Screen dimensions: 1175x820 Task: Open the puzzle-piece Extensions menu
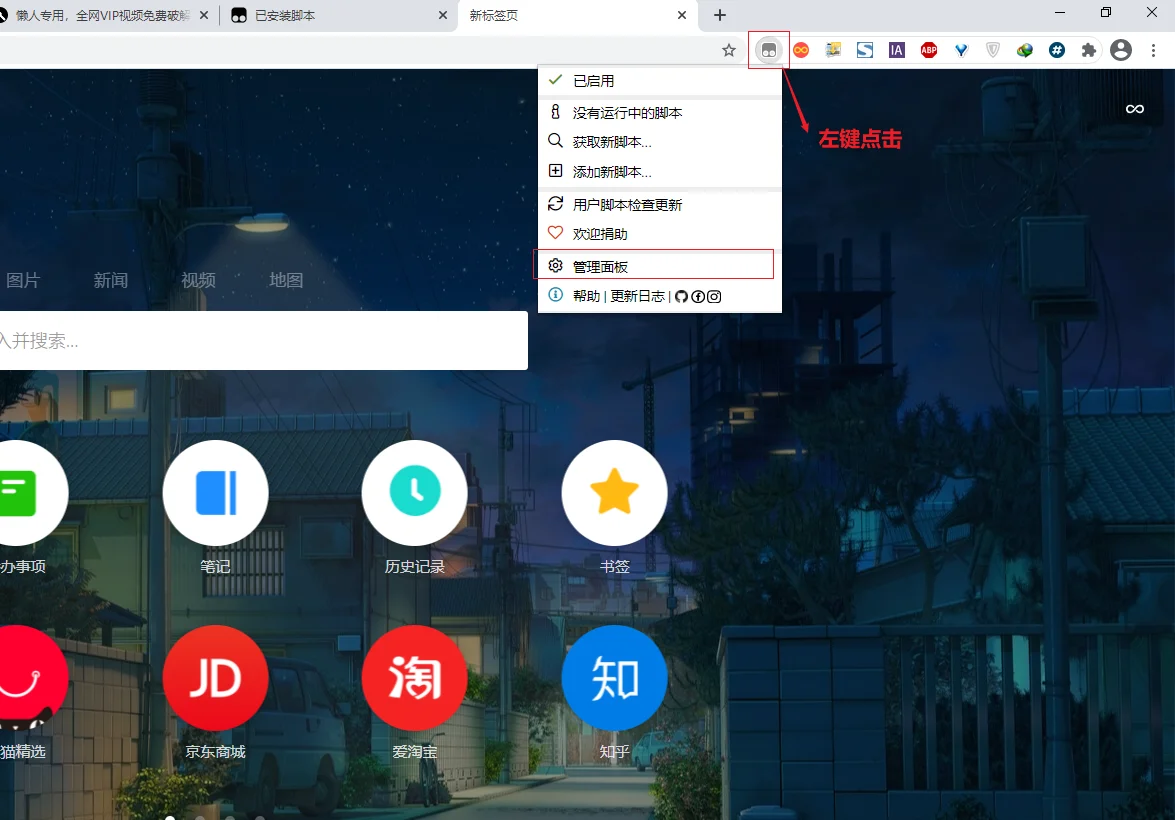click(x=1088, y=50)
